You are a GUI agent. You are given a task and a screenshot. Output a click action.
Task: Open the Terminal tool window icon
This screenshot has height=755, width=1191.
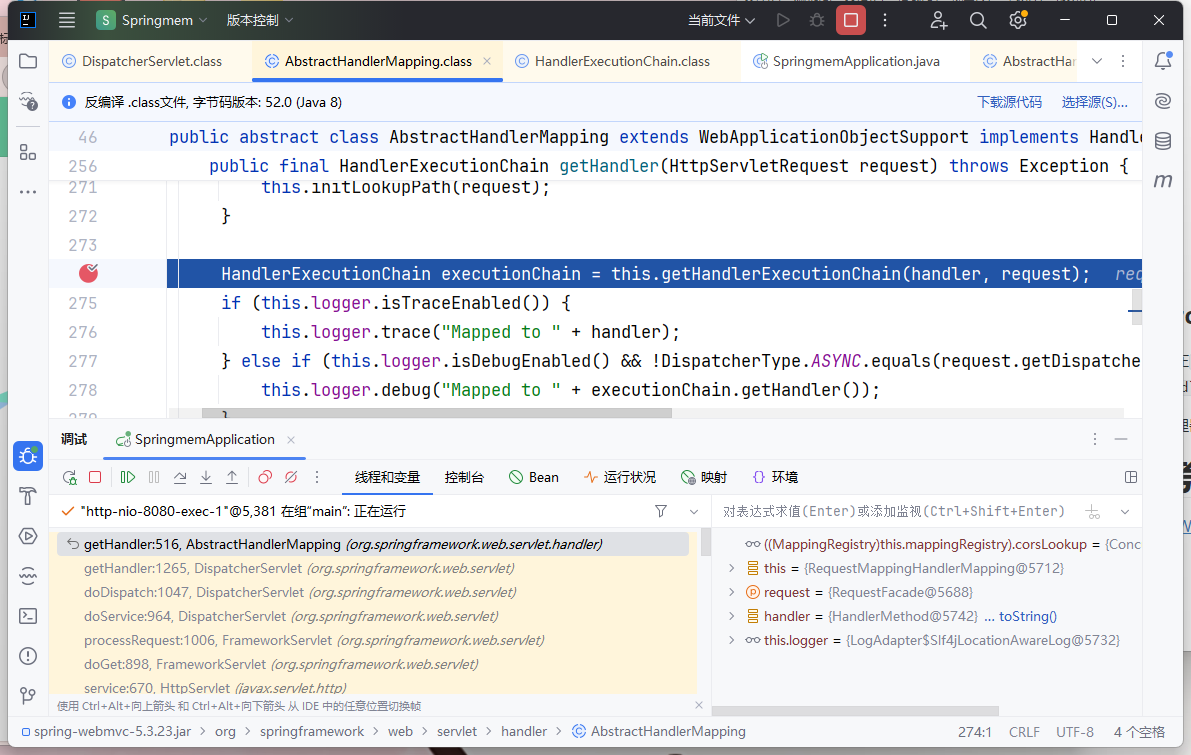point(28,616)
